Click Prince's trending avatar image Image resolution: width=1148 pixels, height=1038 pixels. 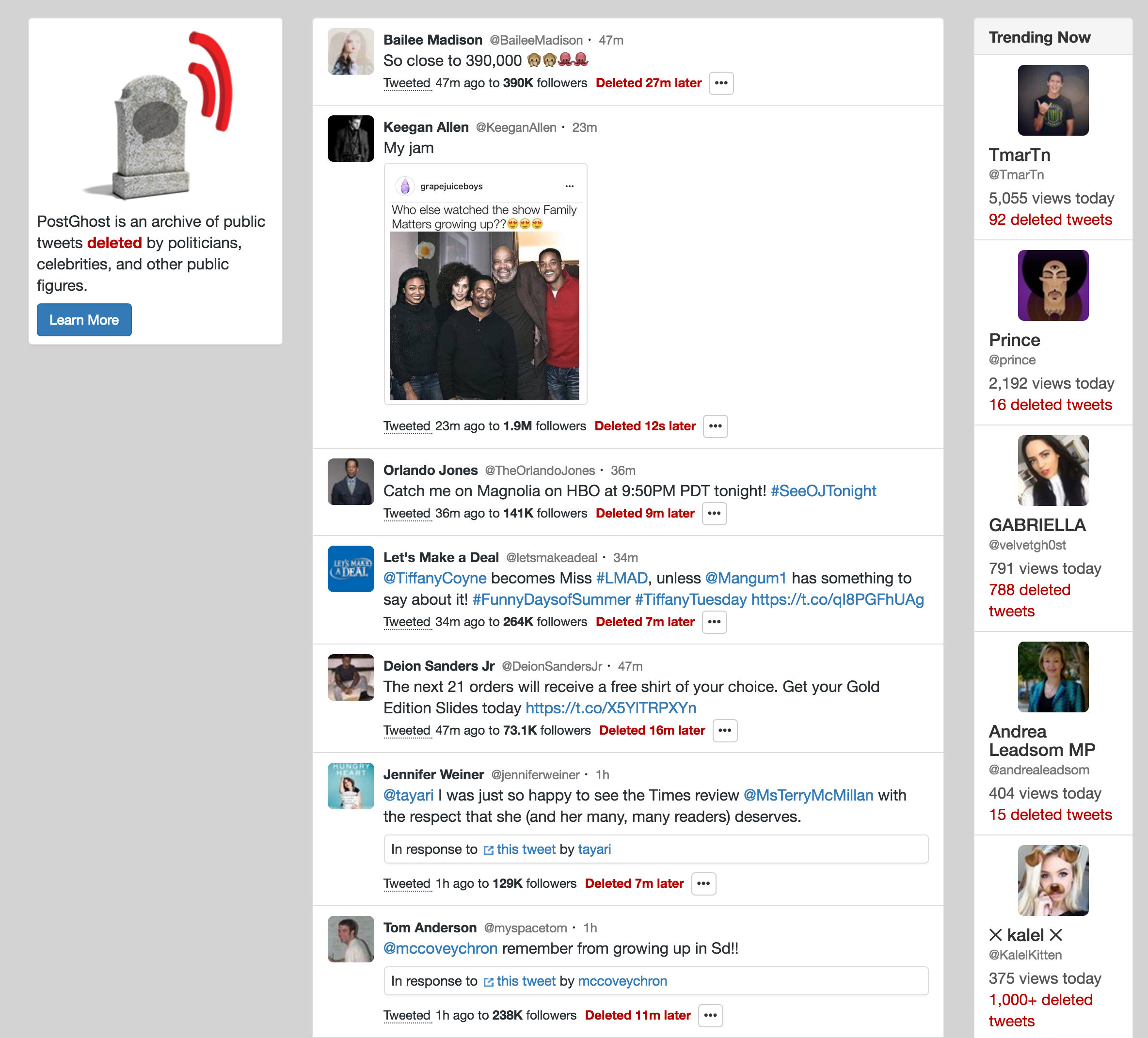tap(1053, 285)
